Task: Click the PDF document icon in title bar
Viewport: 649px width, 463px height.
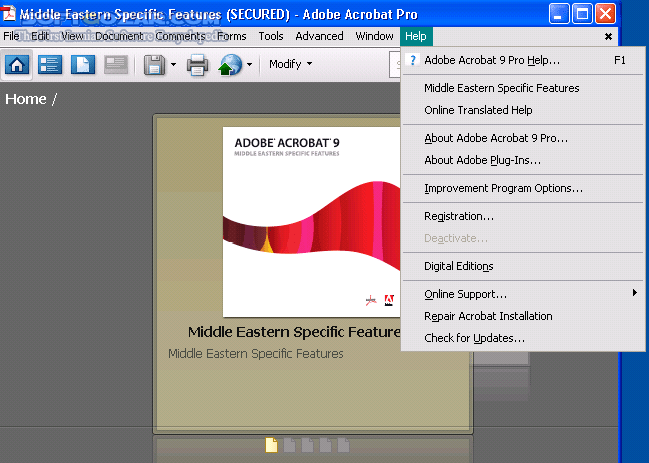Action: (x=8, y=13)
